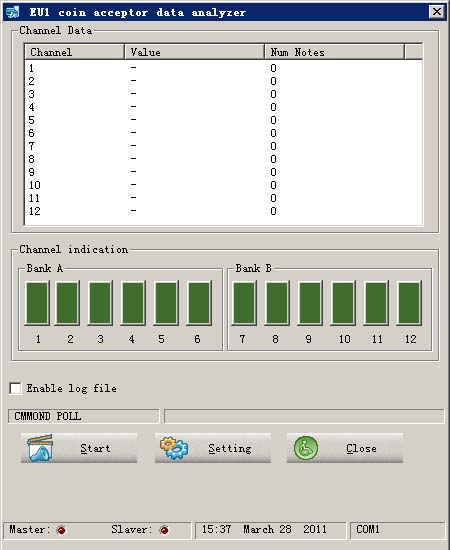450x550 pixels.
Task: Click the Master red status LED
Action: [61, 530]
